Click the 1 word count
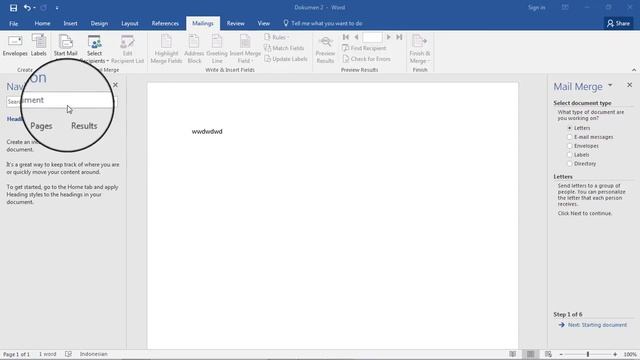Viewport: 640px width, 360px height. point(47,354)
